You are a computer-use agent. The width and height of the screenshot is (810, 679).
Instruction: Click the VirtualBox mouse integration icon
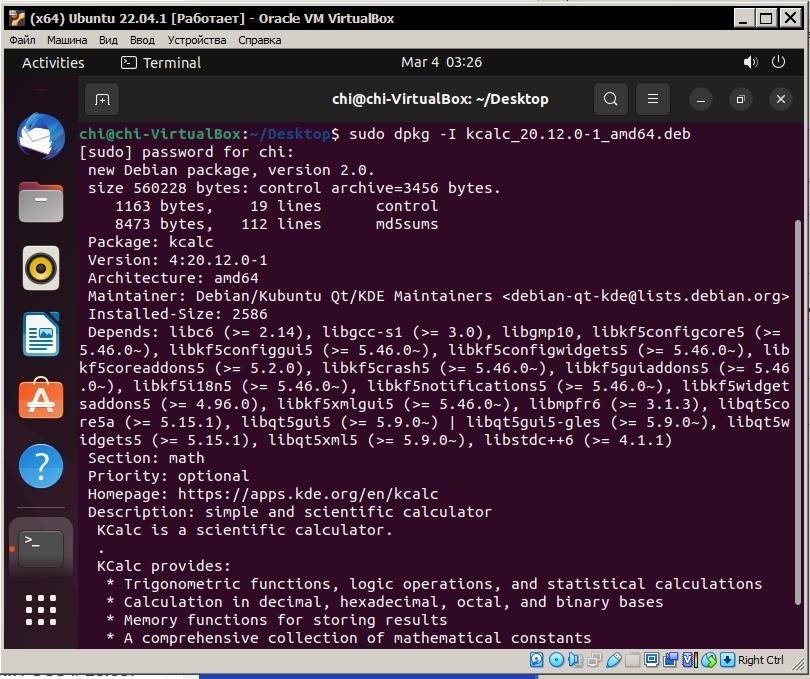(709, 660)
